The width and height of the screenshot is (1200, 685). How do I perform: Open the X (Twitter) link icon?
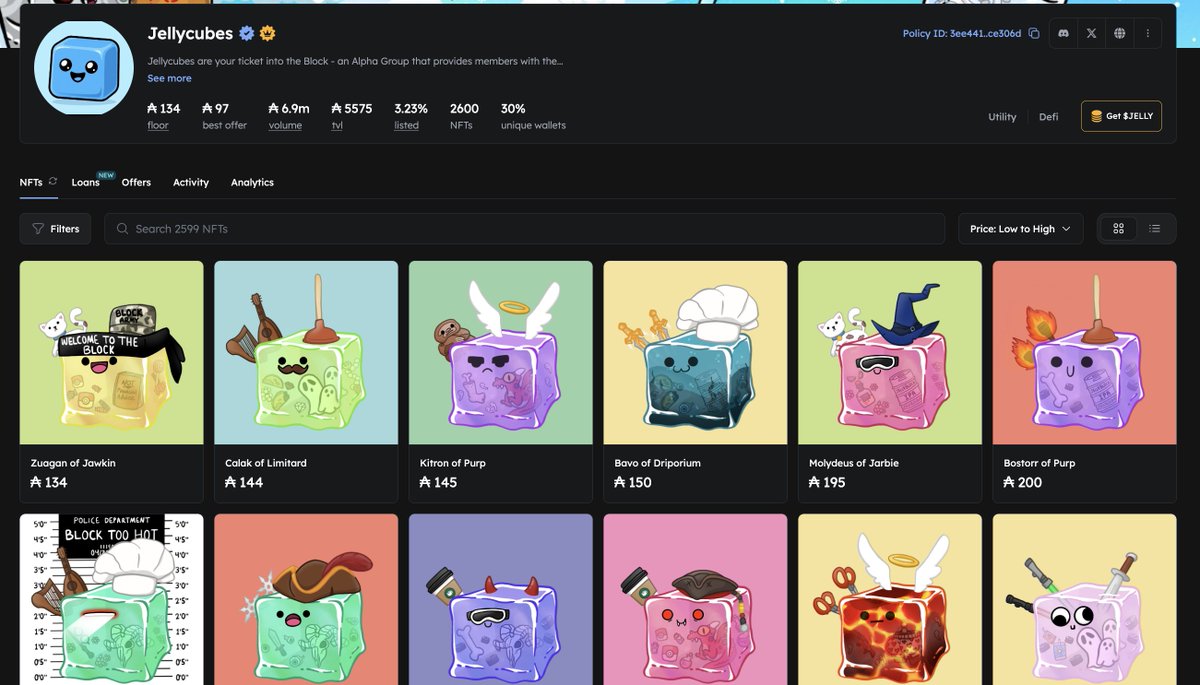(1091, 33)
